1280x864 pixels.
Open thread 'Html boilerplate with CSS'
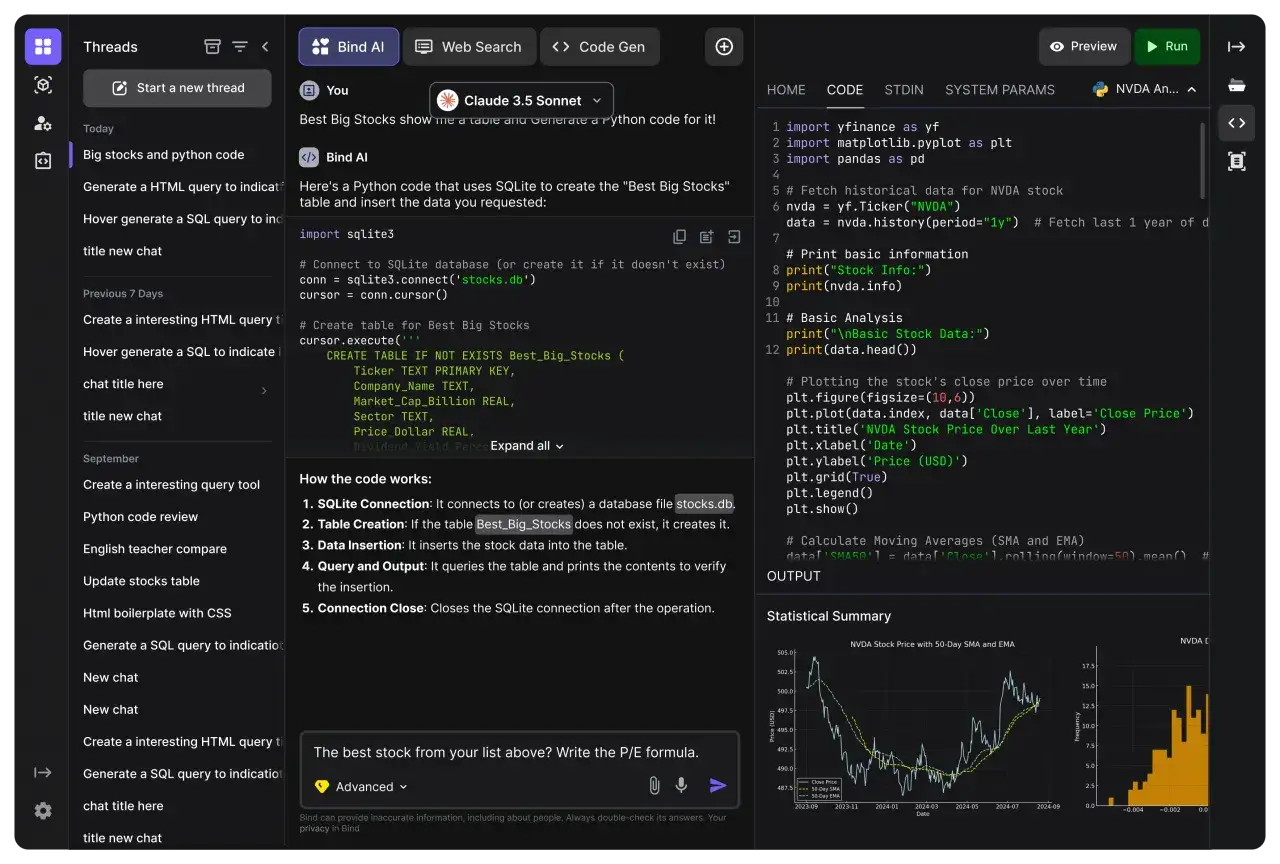157,613
